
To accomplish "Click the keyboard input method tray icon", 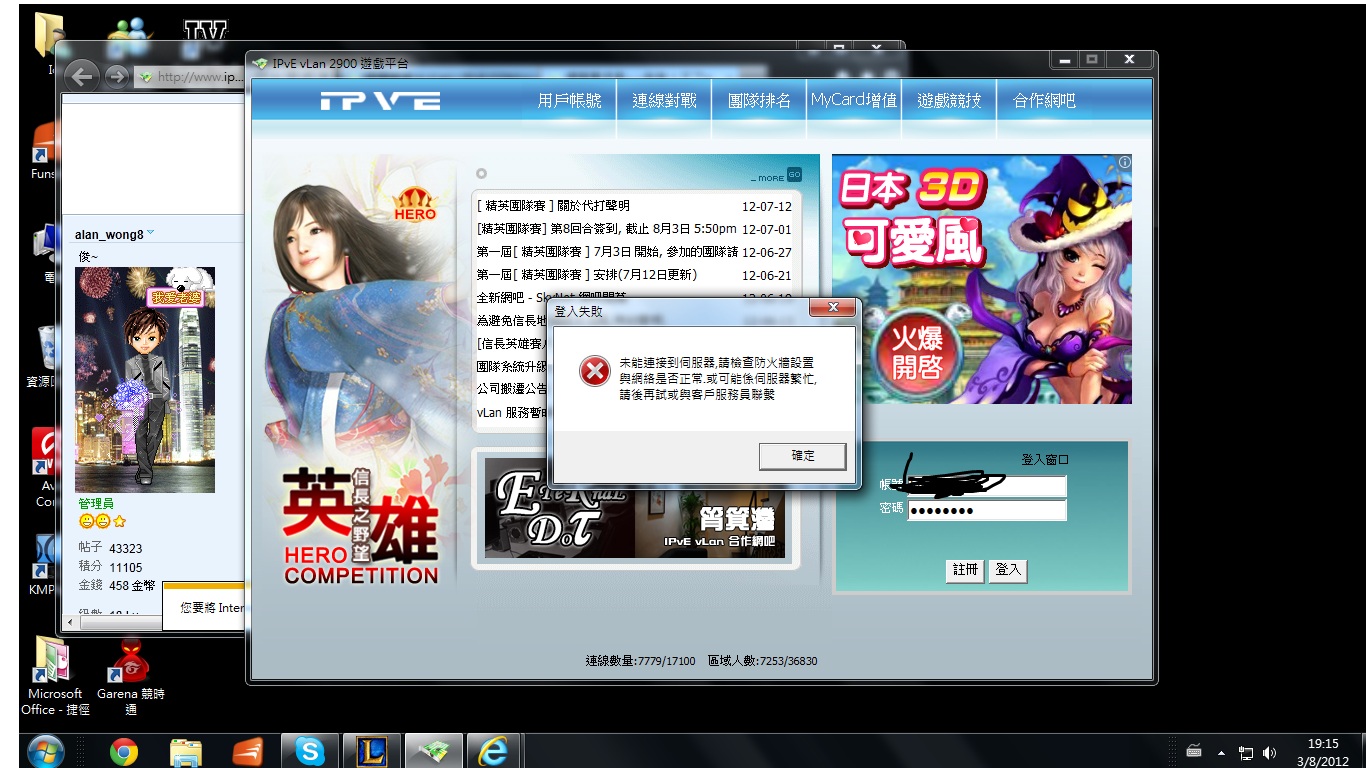I will (1194, 751).
